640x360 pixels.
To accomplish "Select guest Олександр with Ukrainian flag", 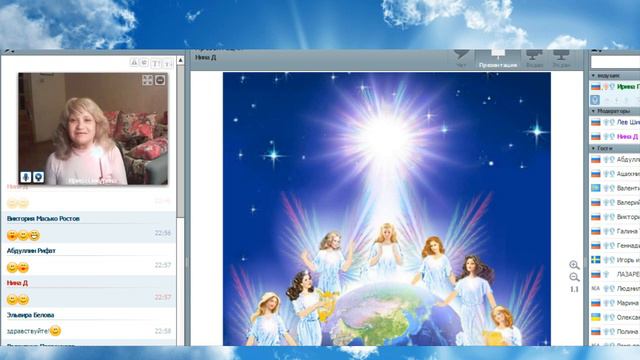I will tap(615, 317).
